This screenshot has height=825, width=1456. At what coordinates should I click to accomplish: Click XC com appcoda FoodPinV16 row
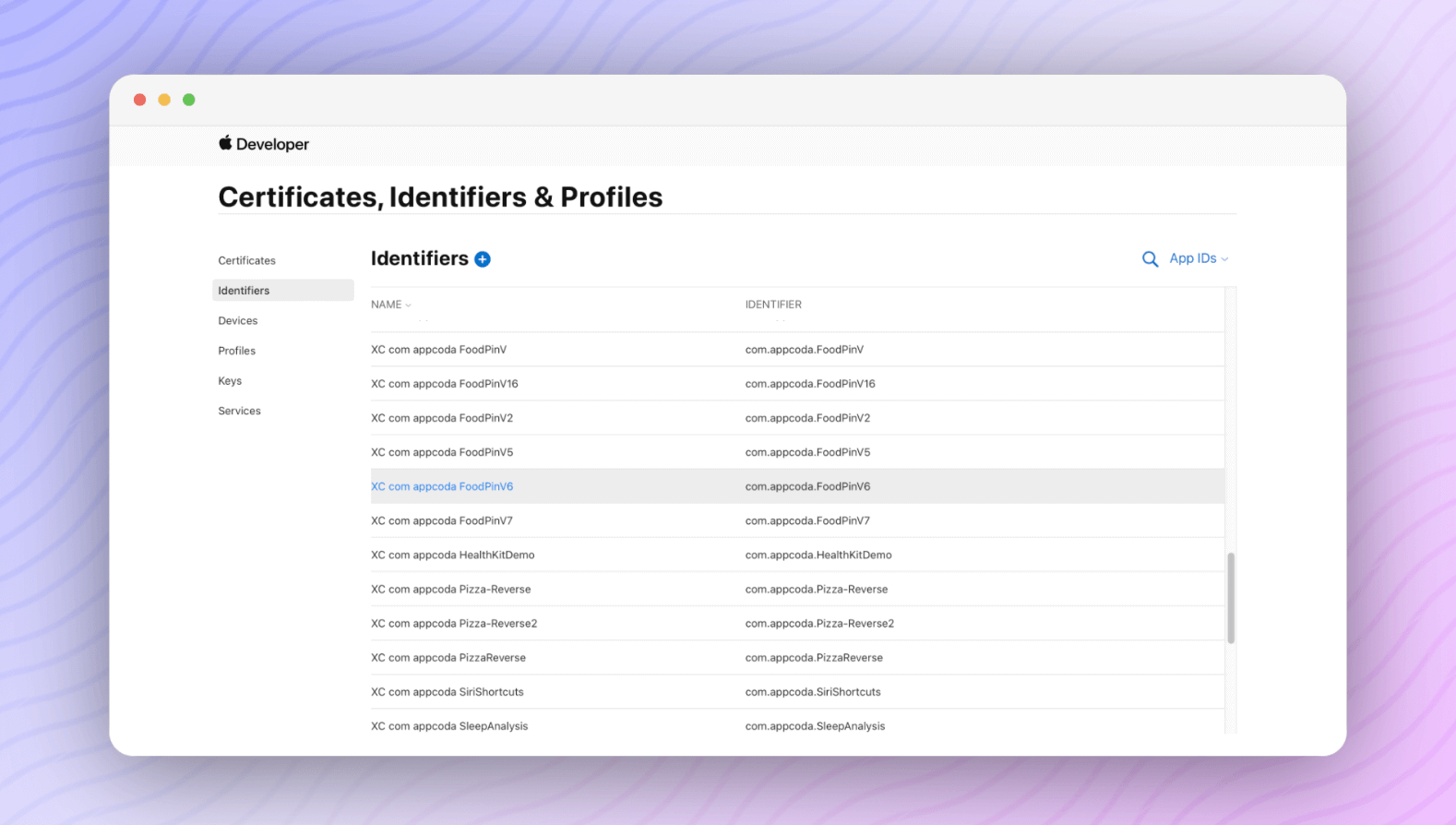point(444,384)
